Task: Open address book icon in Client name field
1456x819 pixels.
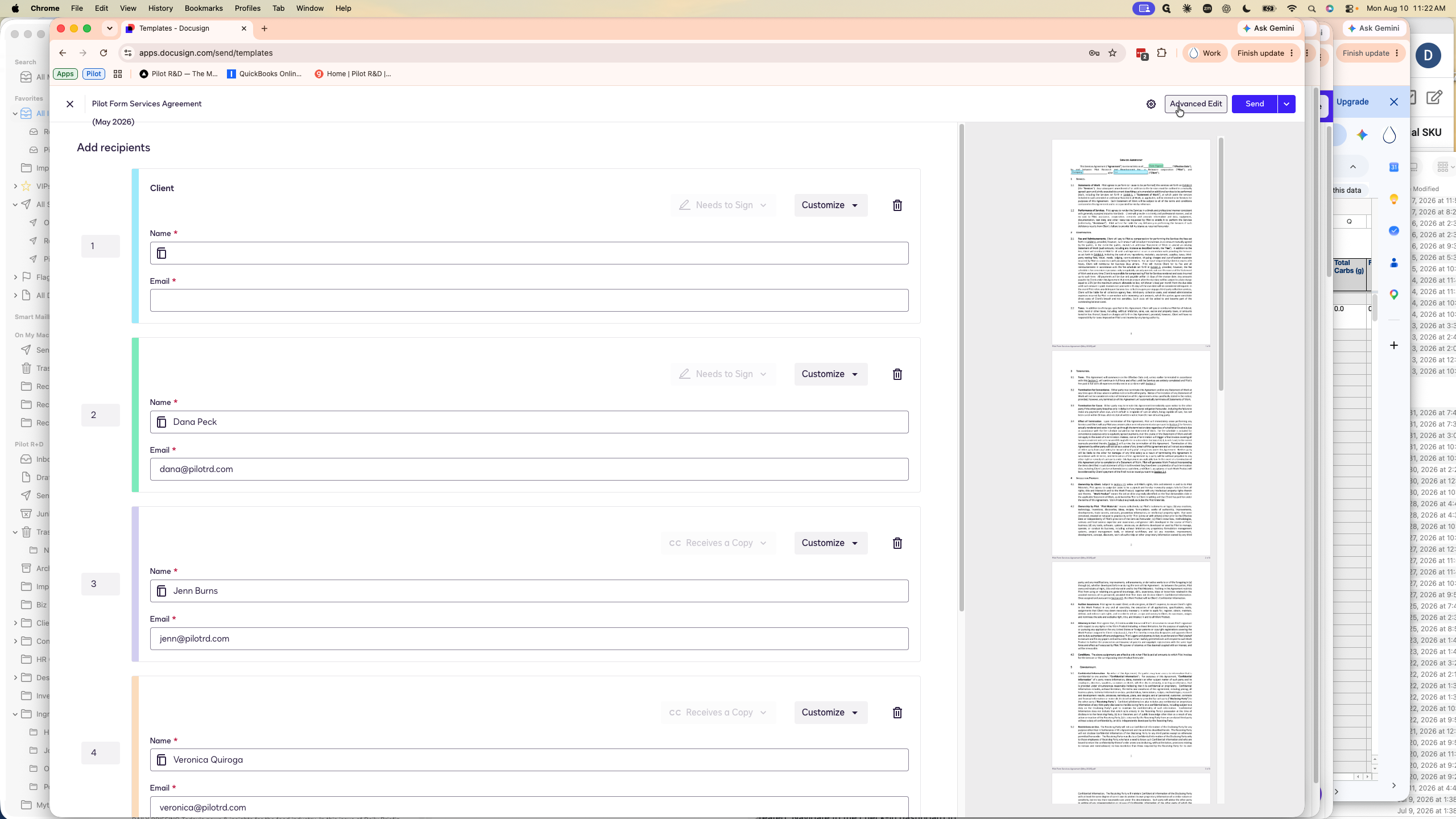Action: pyautogui.click(x=162, y=253)
